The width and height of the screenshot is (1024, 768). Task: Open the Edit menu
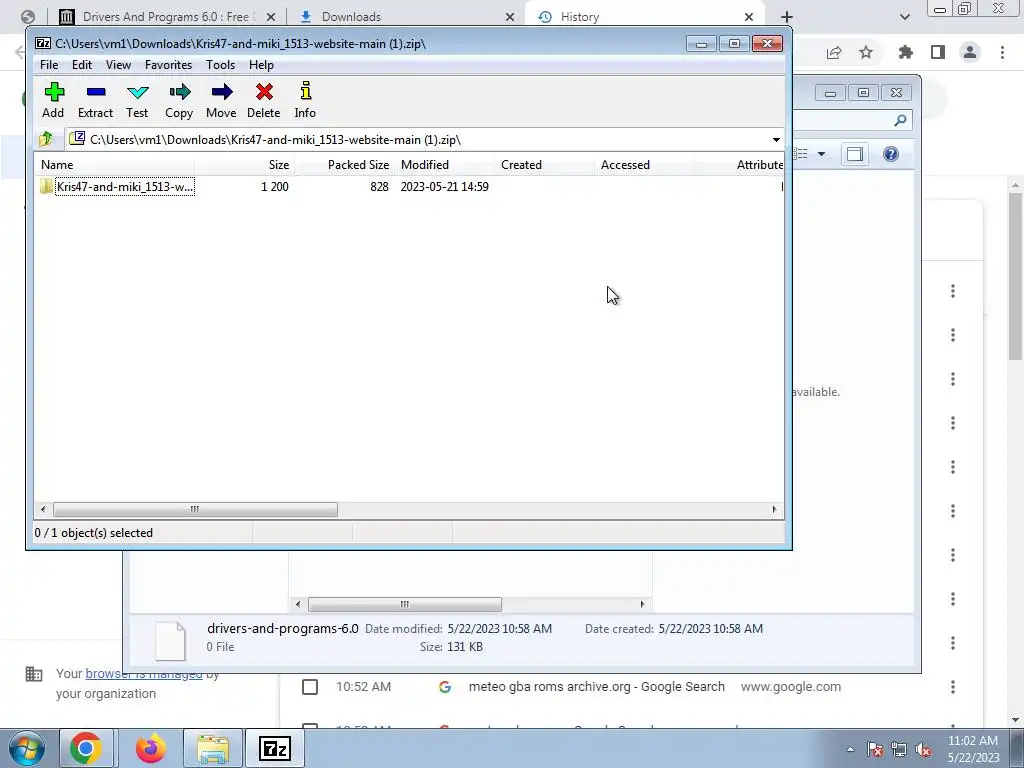coord(82,65)
